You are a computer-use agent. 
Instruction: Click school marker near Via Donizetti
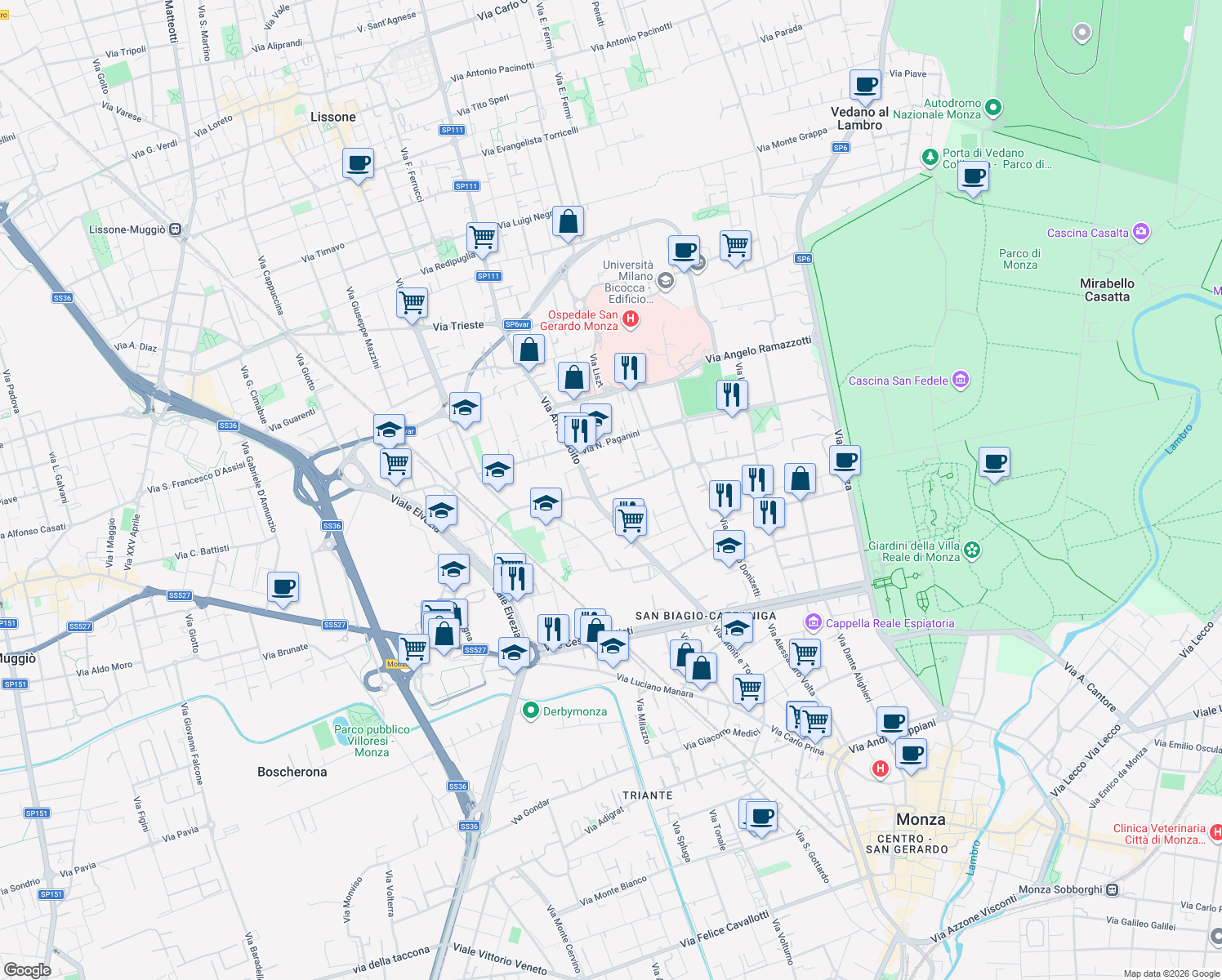coord(729,546)
